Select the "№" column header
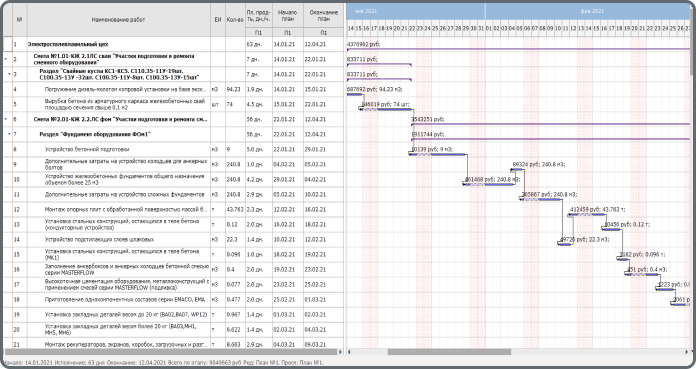This screenshot has width=696, height=369. [x=20, y=20]
